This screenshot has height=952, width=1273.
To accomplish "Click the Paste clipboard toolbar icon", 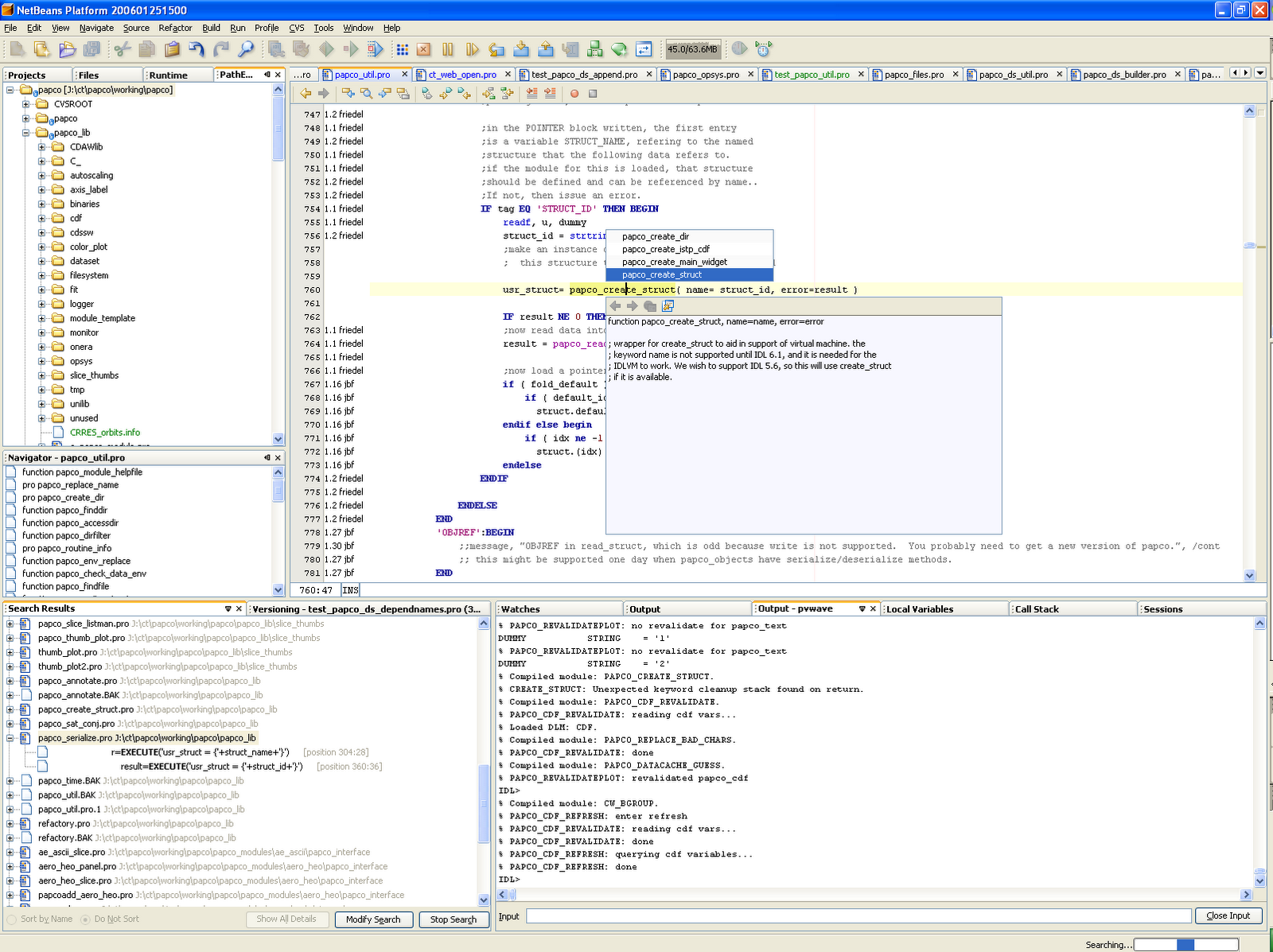I will tap(172, 49).
